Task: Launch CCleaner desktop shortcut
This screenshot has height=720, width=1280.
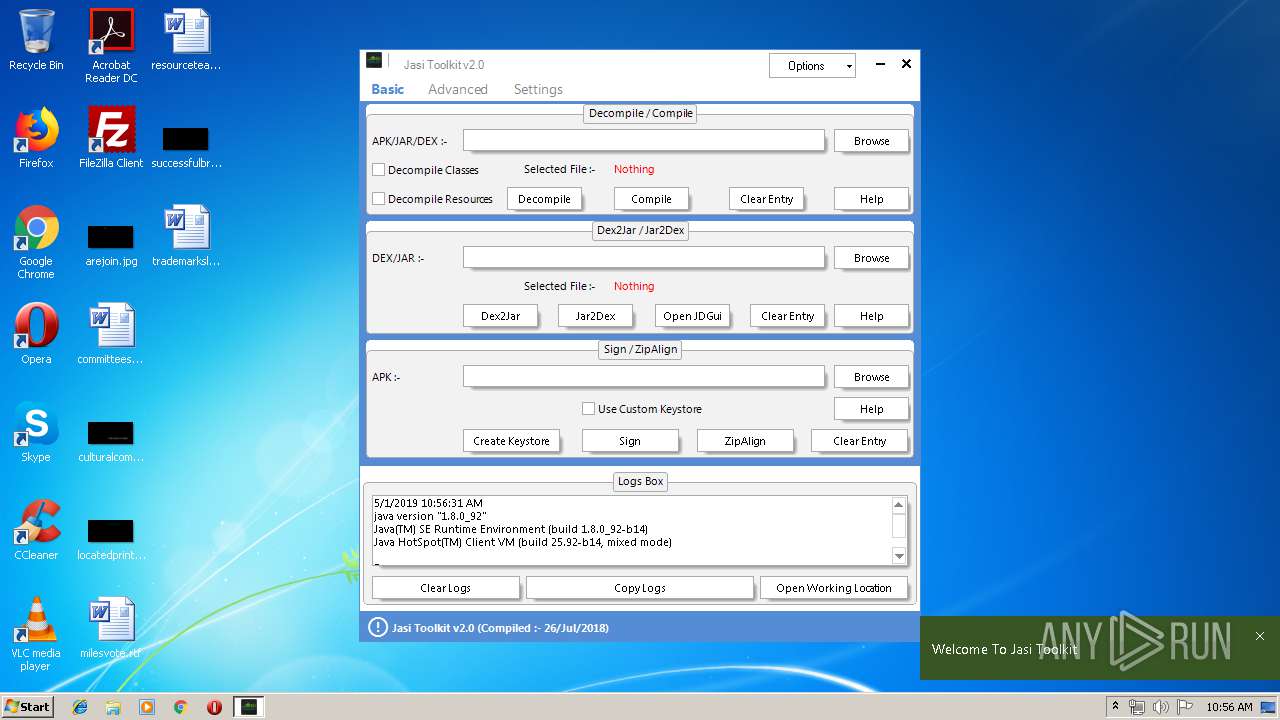Action: 36,530
